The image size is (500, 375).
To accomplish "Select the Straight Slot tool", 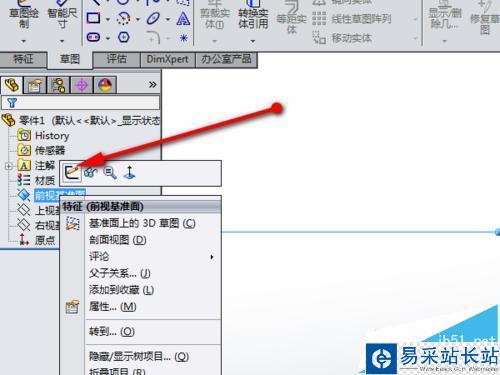I will (93, 37).
